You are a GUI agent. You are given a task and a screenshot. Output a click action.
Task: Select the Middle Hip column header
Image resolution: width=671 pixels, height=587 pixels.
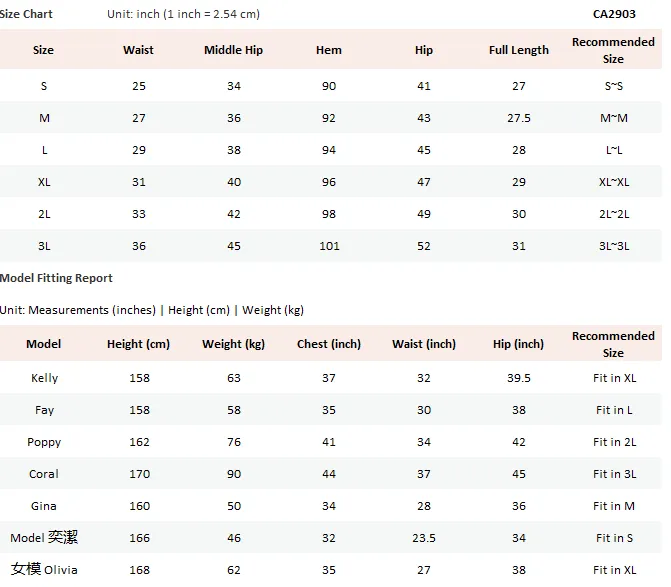(x=233, y=50)
